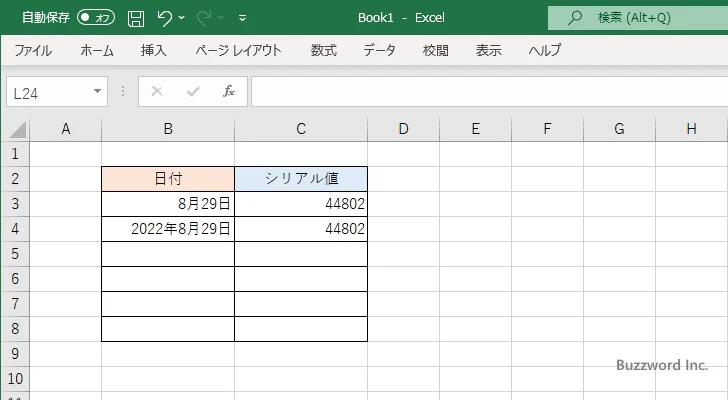Click the formula bar Enter checkmark icon
Image resolution: width=728 pixels, height=400 pixels.
pyautogui.click(x=193, y=91)
